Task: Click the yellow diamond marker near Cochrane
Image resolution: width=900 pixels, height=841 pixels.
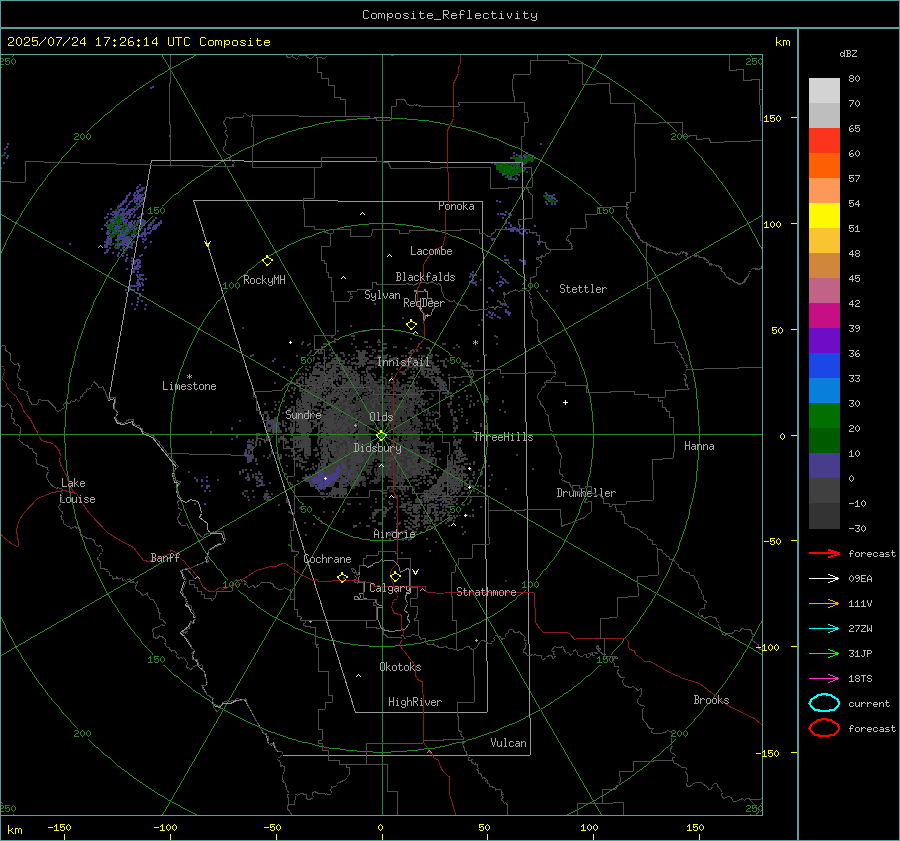Action: (343, 578)
